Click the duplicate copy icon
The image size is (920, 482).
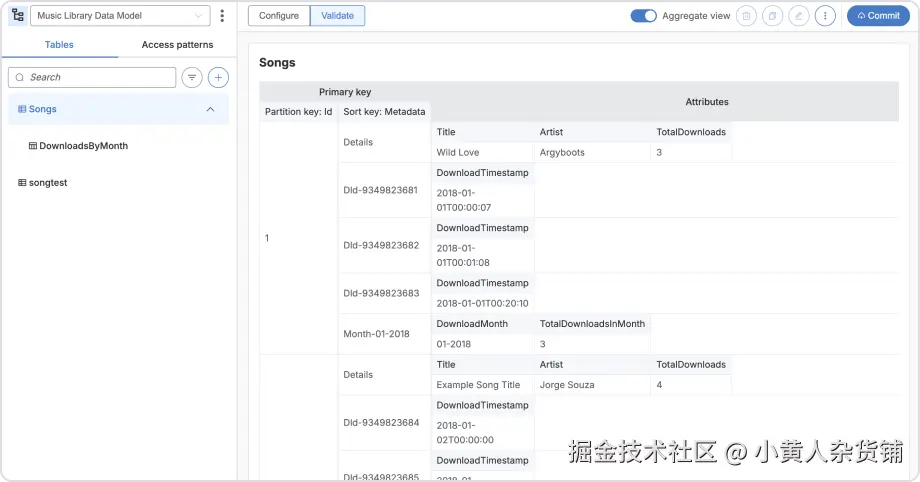coord(772,16)
